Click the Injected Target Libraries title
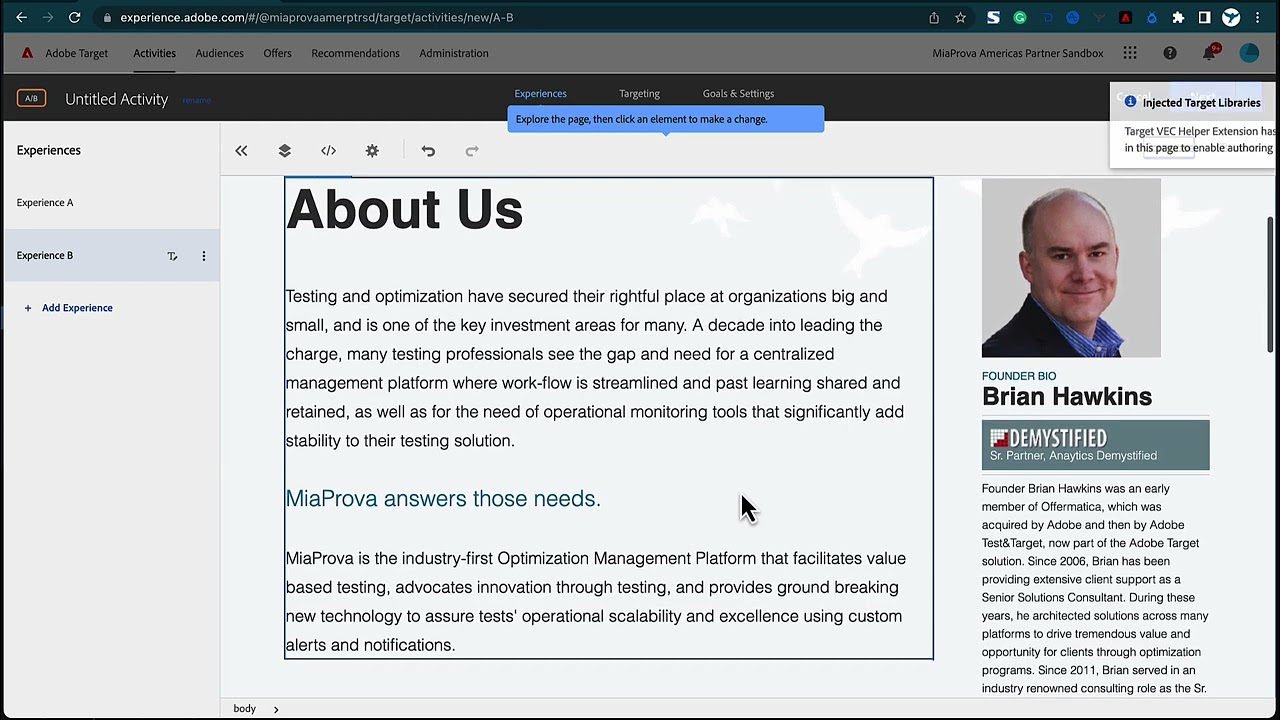This screenshot has width=1280, height=720. 1201,102
